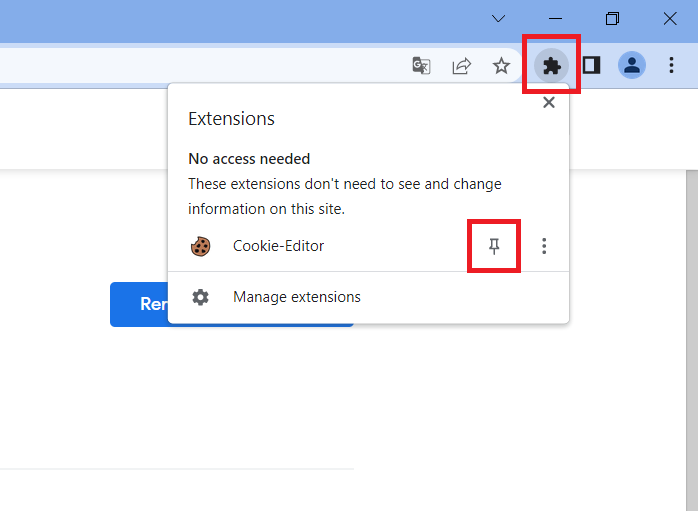
Task: Click the Extensions puzzle piece icon
Action: 551,66
